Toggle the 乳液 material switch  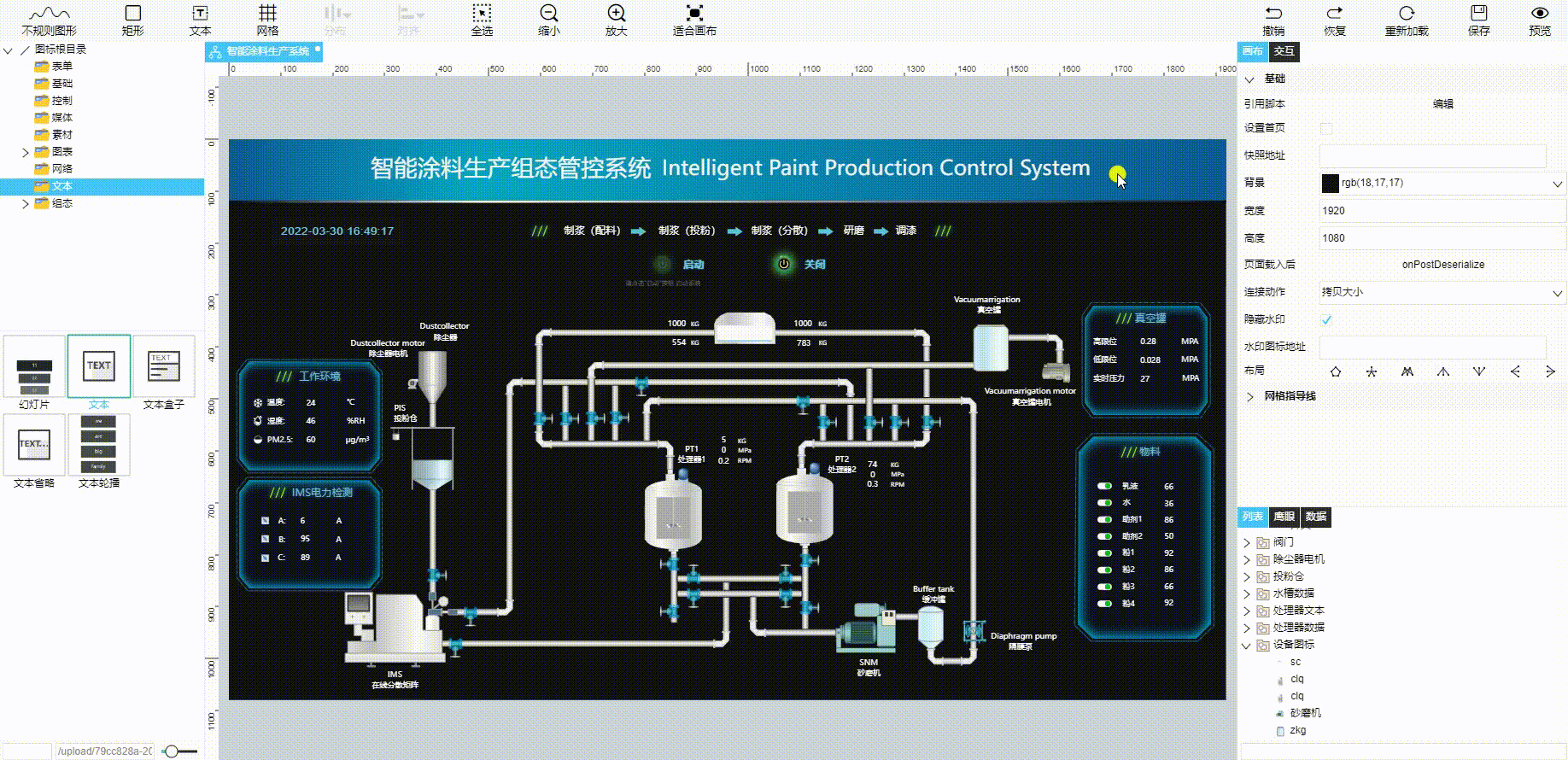click(x=1104, y=486)
